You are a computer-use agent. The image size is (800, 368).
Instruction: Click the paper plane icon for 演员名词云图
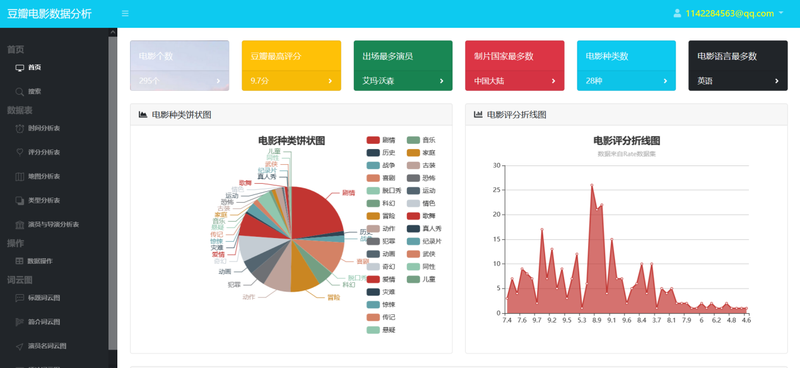20,346
